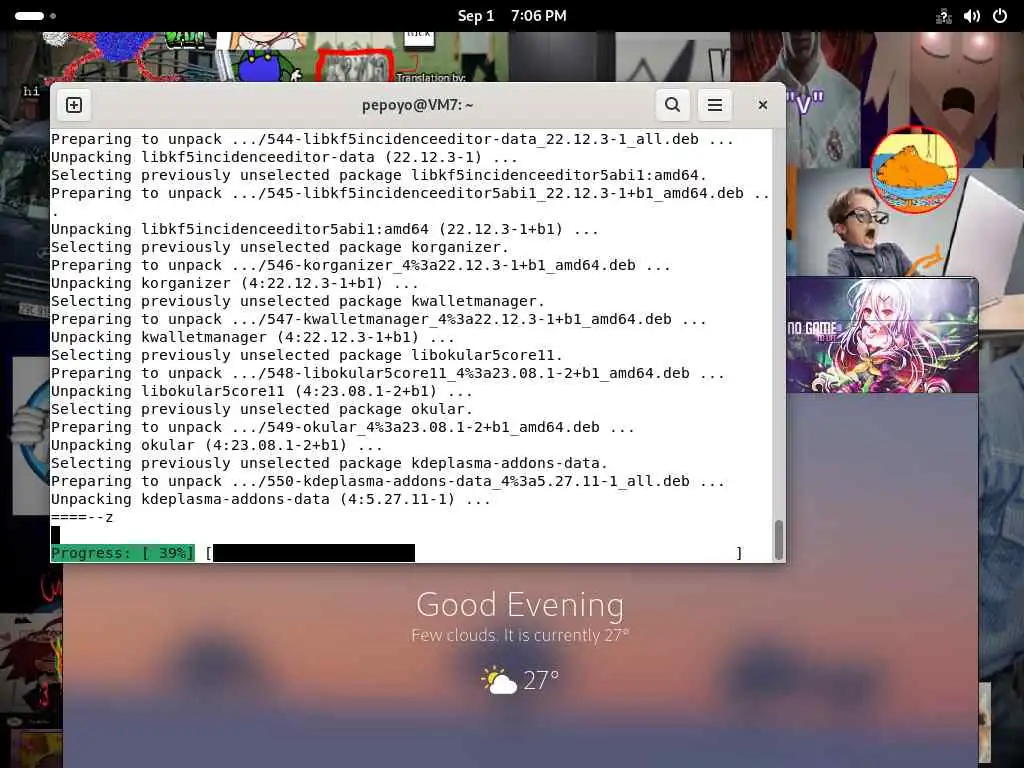Click the network status icon in top bar
Image resolution: width=1024 pixels, height=768 pixels.
click(x=943, y=16)
